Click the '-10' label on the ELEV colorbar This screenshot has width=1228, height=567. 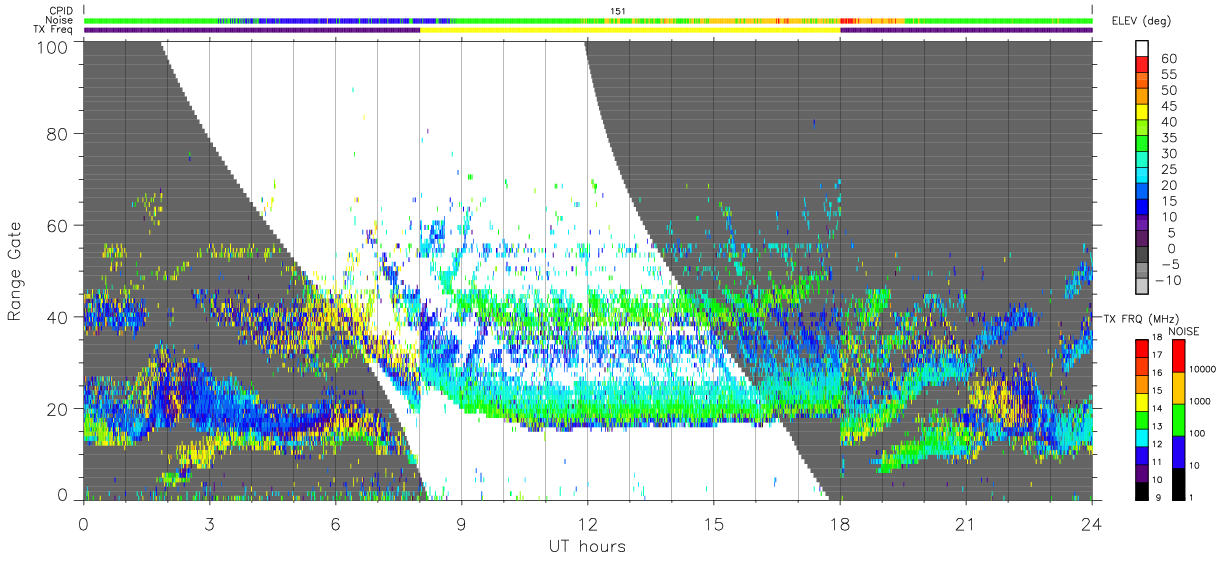[1169, 281]
